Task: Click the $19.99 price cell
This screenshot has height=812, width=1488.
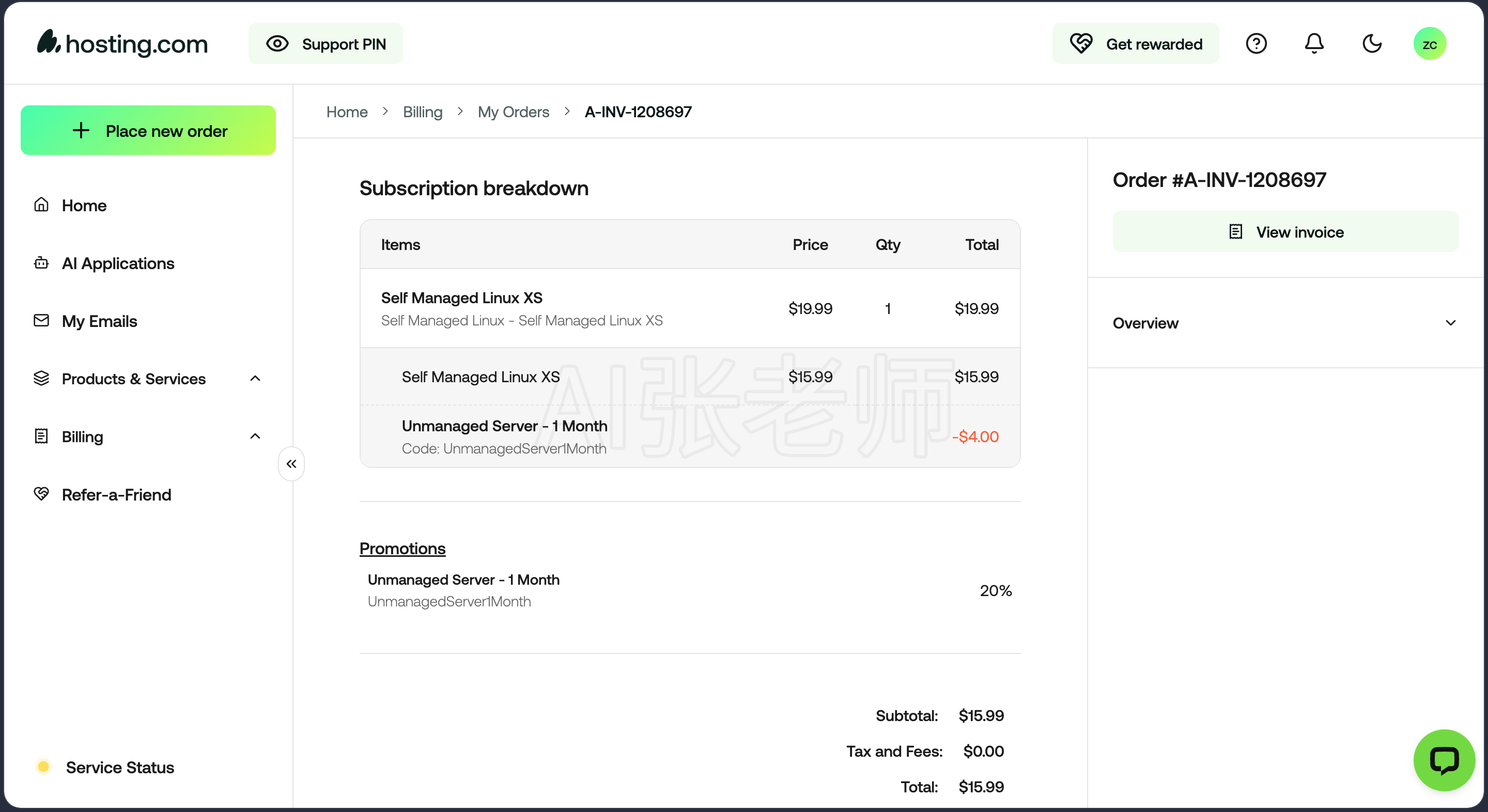Action: [810, 308]
